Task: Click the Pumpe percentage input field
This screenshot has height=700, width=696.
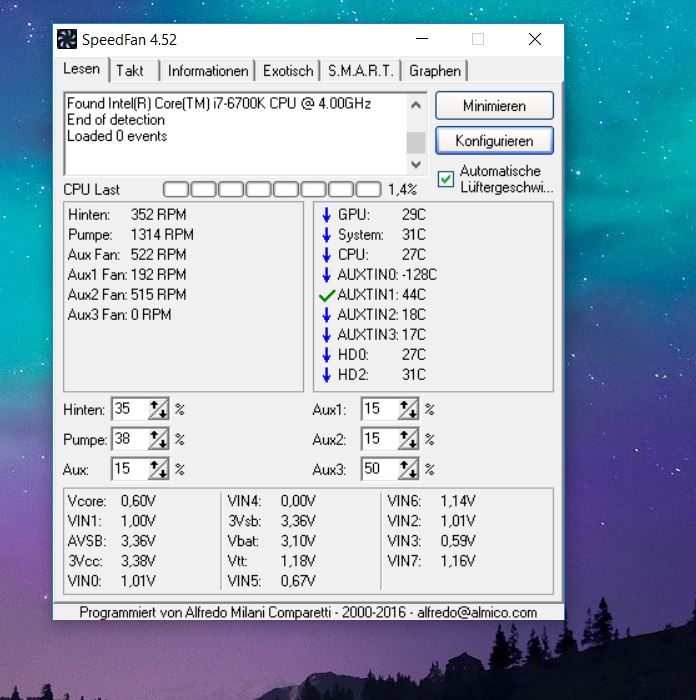Action: coord(129,439)
